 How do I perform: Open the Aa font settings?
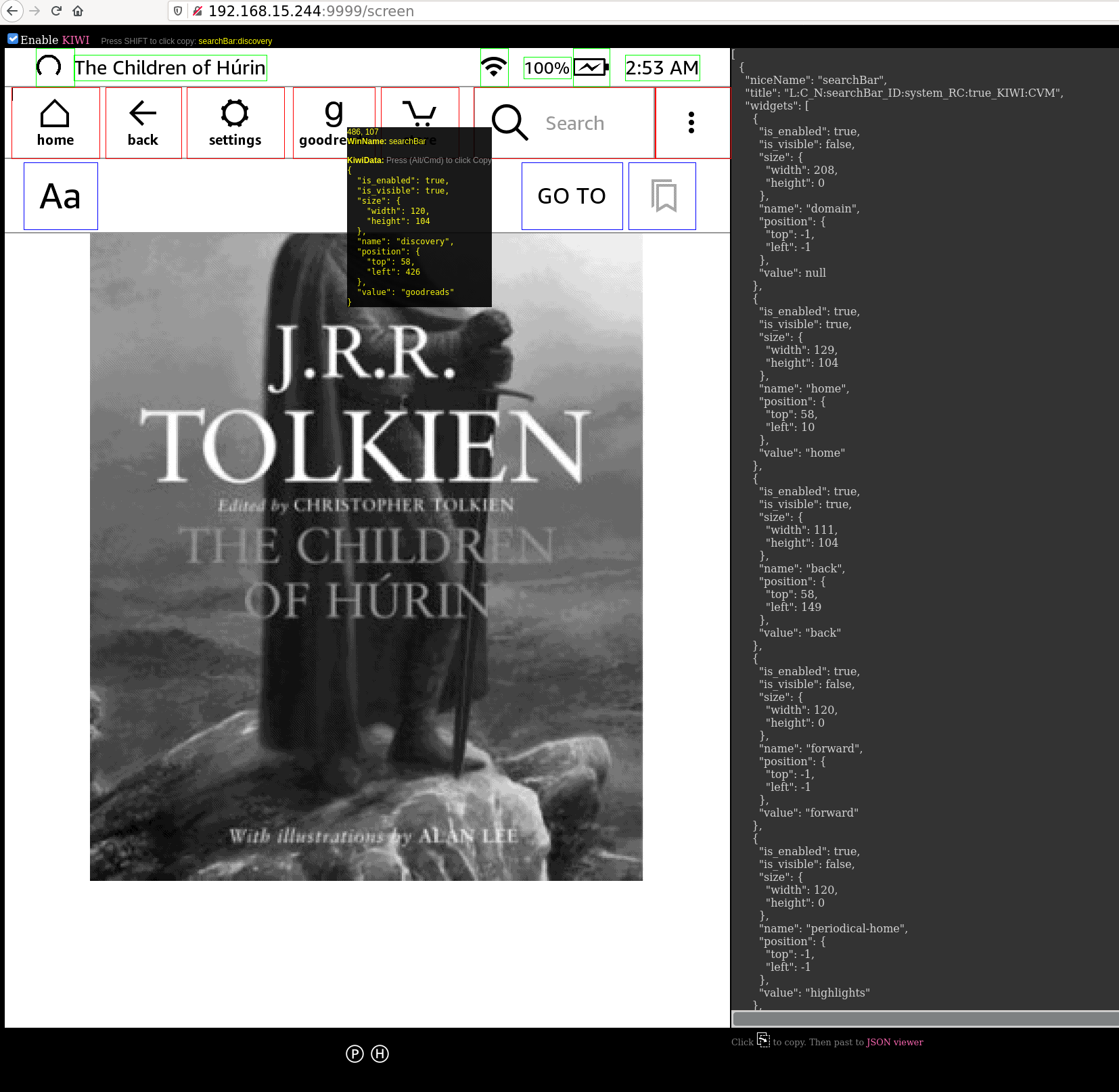click(61, 196)
